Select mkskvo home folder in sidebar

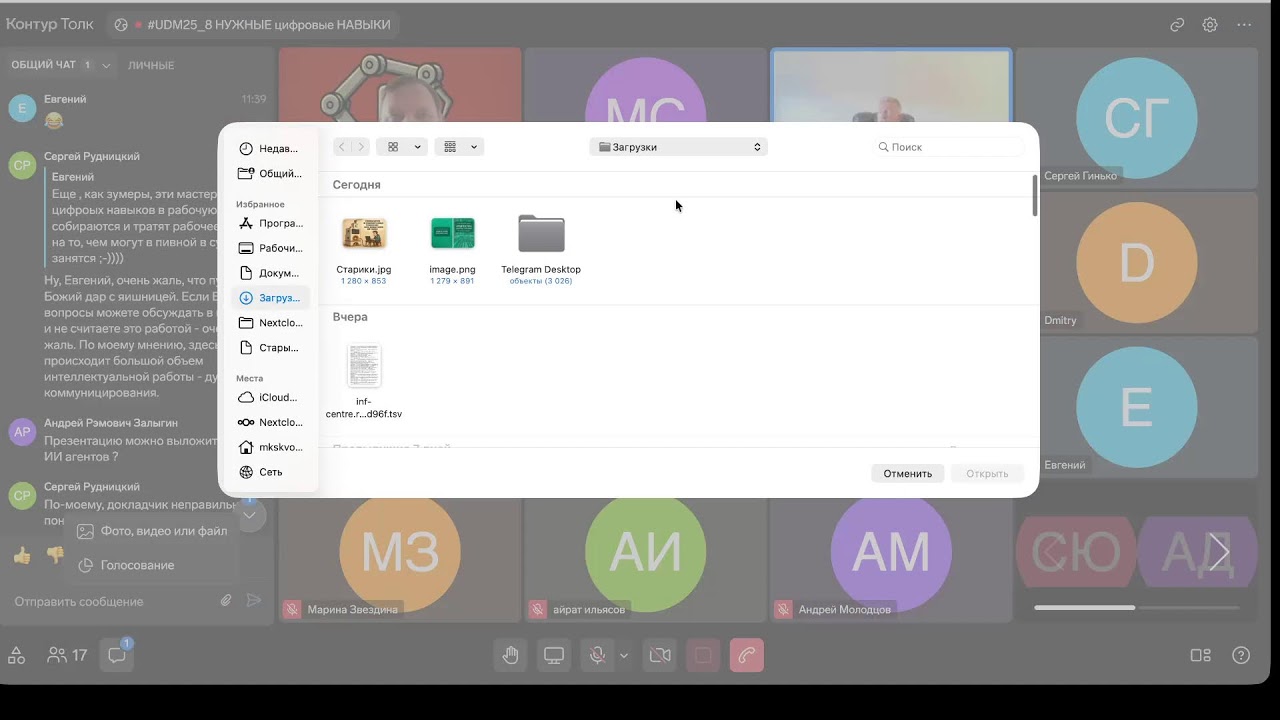point(270,447)
